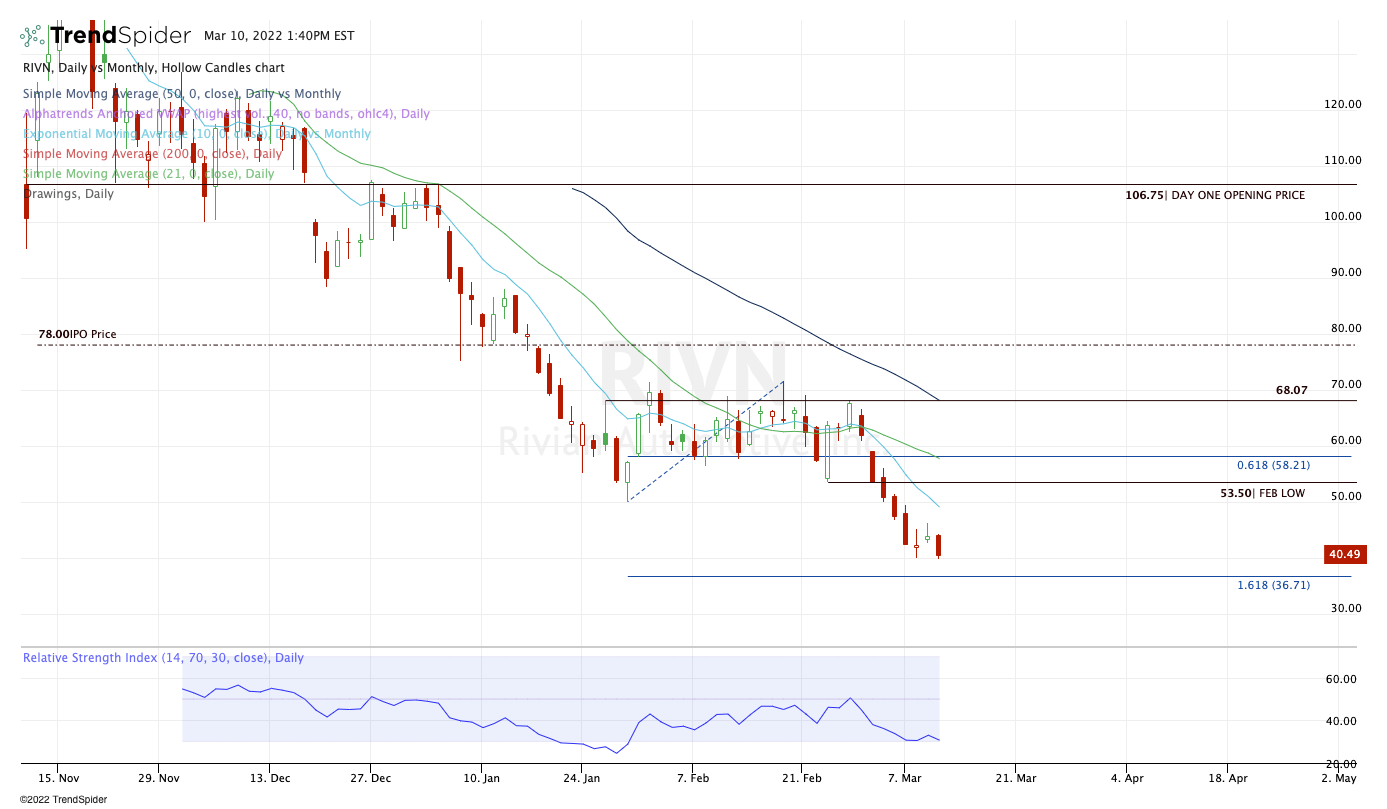Click the Exponential Moving Average 10 legend entry
1387x809 pixels.
tap(197, 134)
